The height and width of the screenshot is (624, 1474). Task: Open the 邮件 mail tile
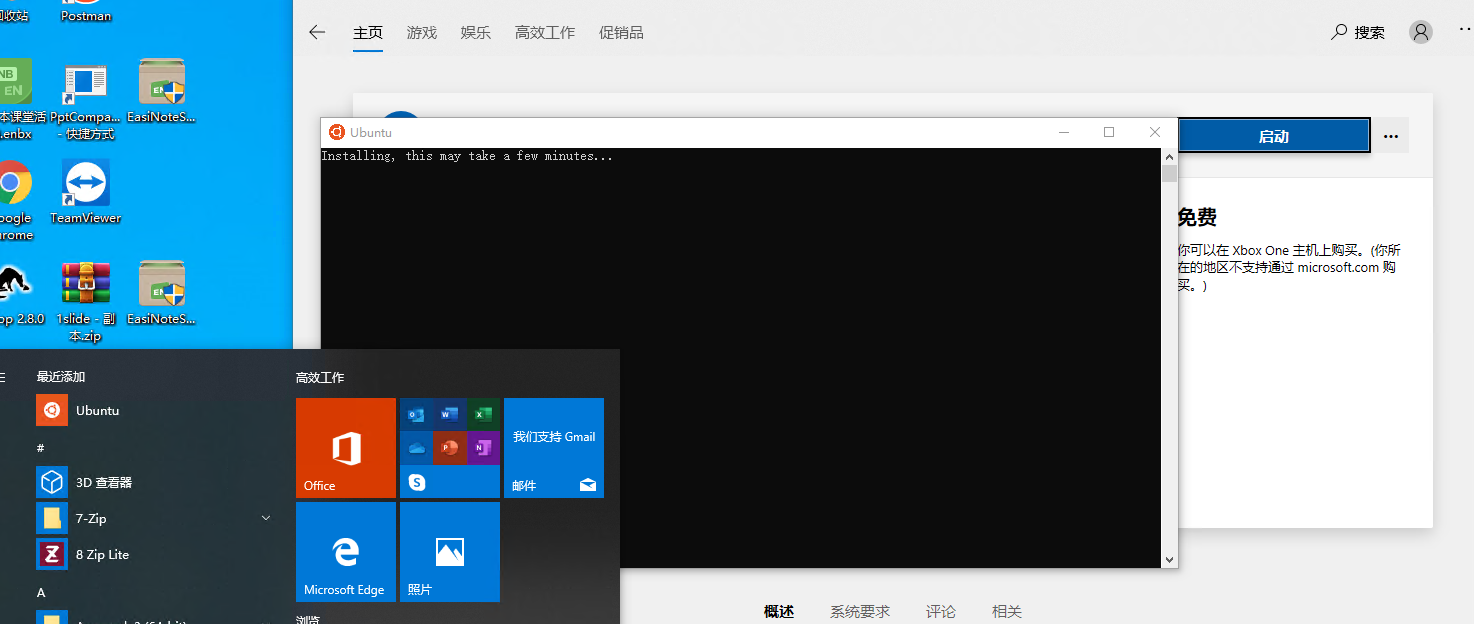click(x=554, y=448)
